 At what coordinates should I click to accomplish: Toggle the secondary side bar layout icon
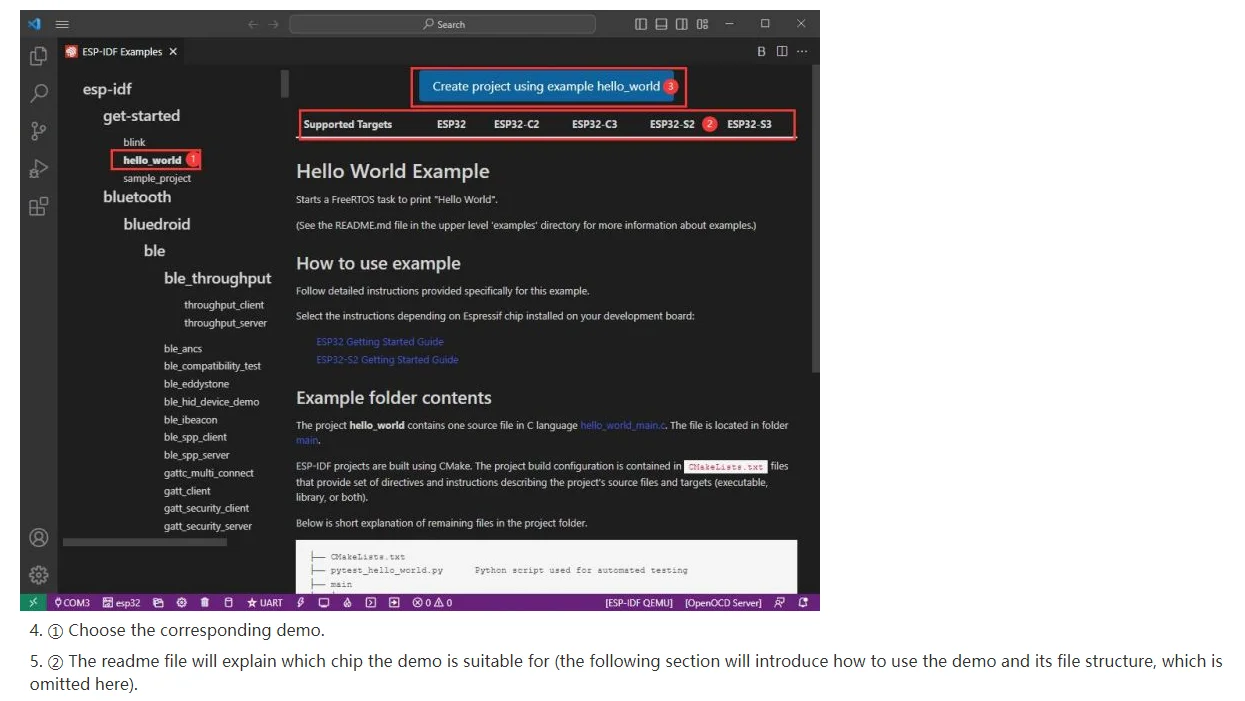click(x=681, y=24)
